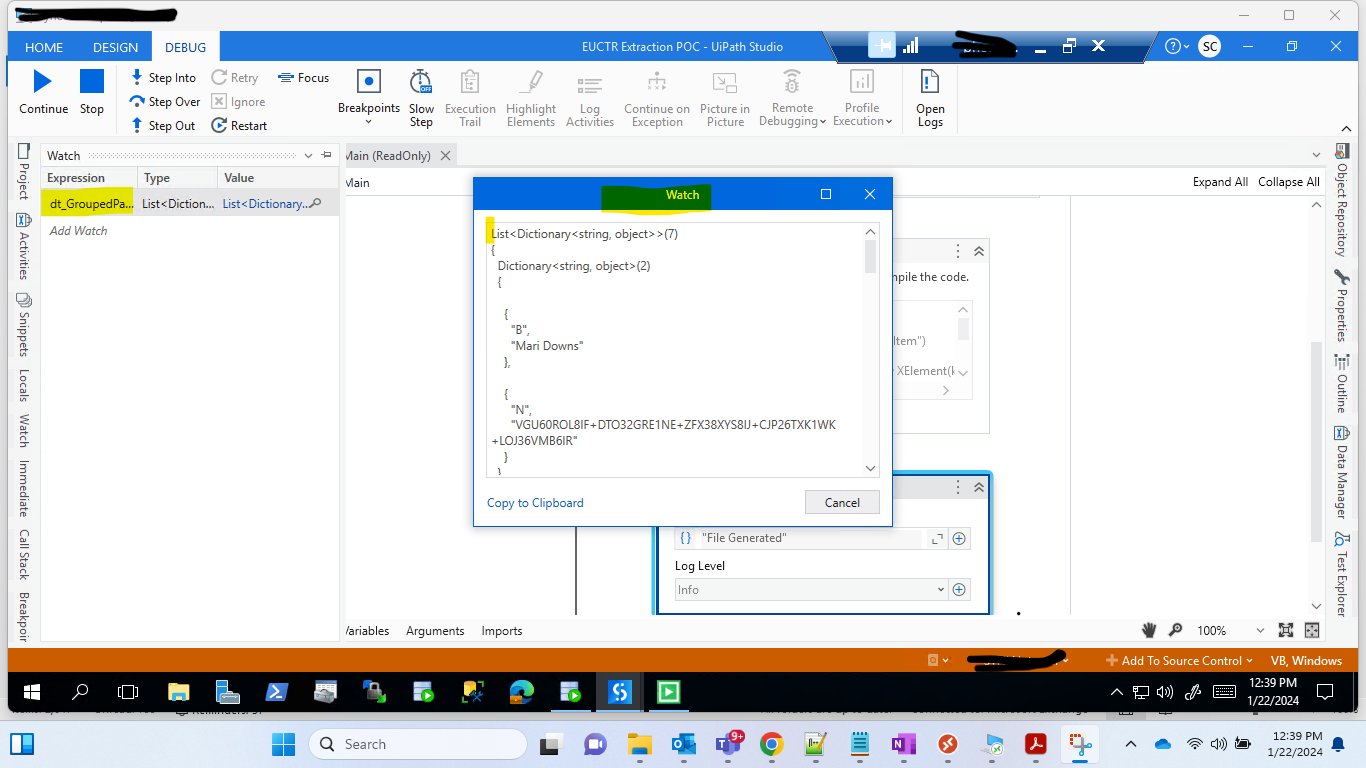Toggle Picture in Picture mode
Screen dimensions: 1366x768
tap(725, 98)
